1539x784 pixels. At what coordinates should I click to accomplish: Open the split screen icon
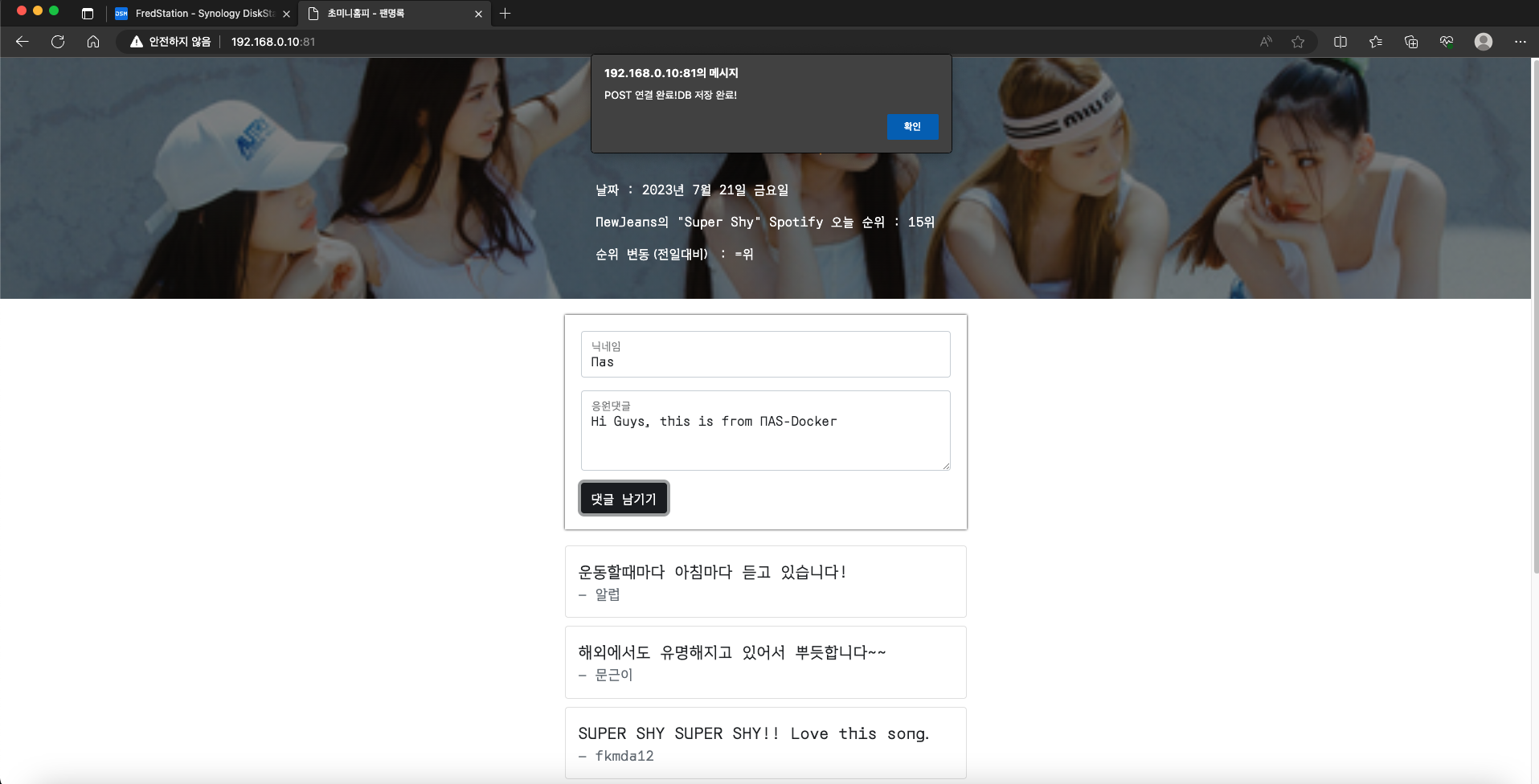[1340, 42]
